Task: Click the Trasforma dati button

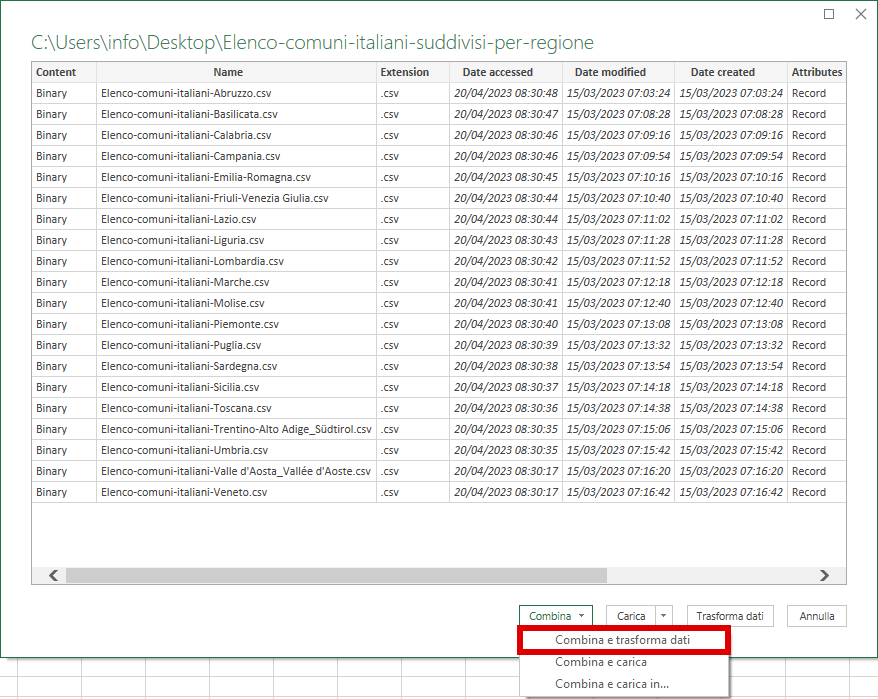Action: (729, 616)
